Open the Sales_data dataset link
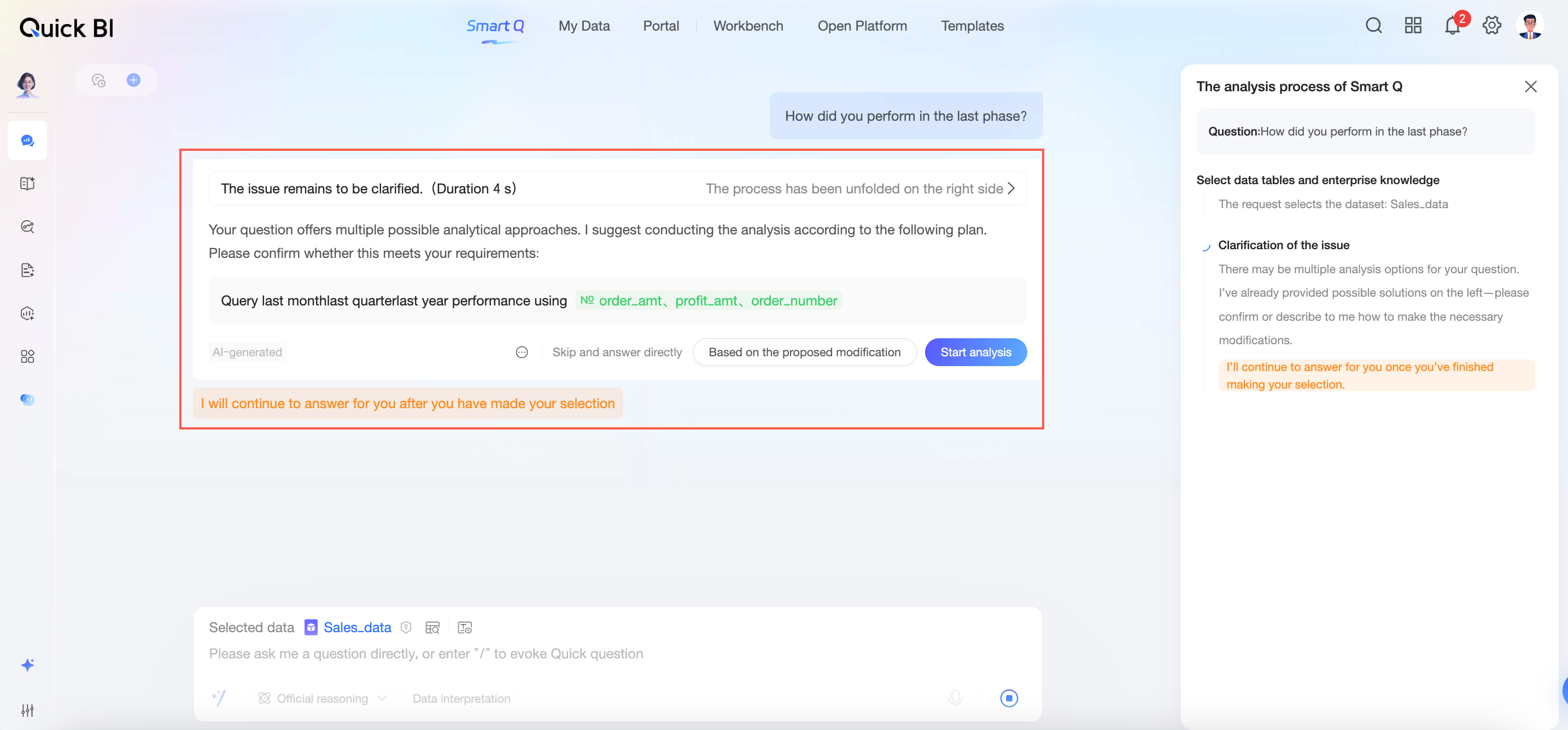 coord(358,627)
